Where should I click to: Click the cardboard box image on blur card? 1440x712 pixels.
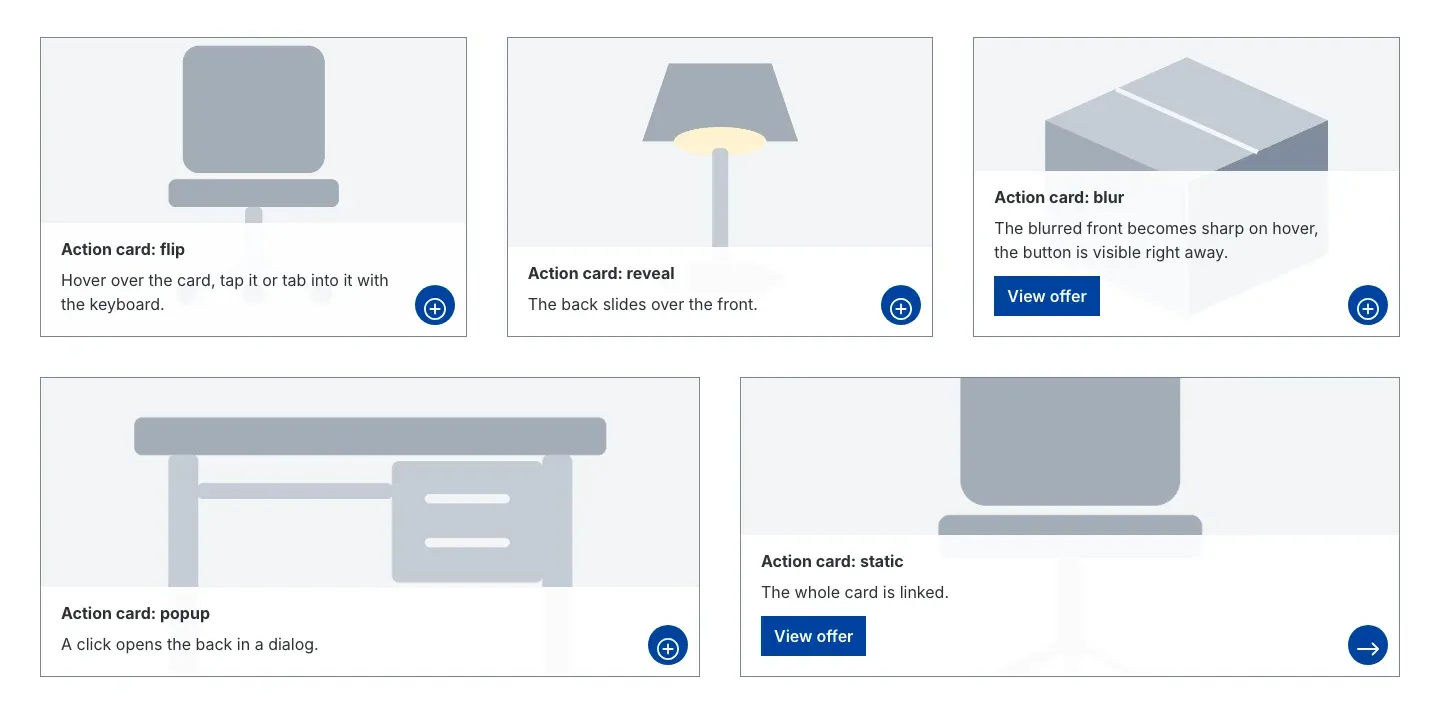[1186, 114]
